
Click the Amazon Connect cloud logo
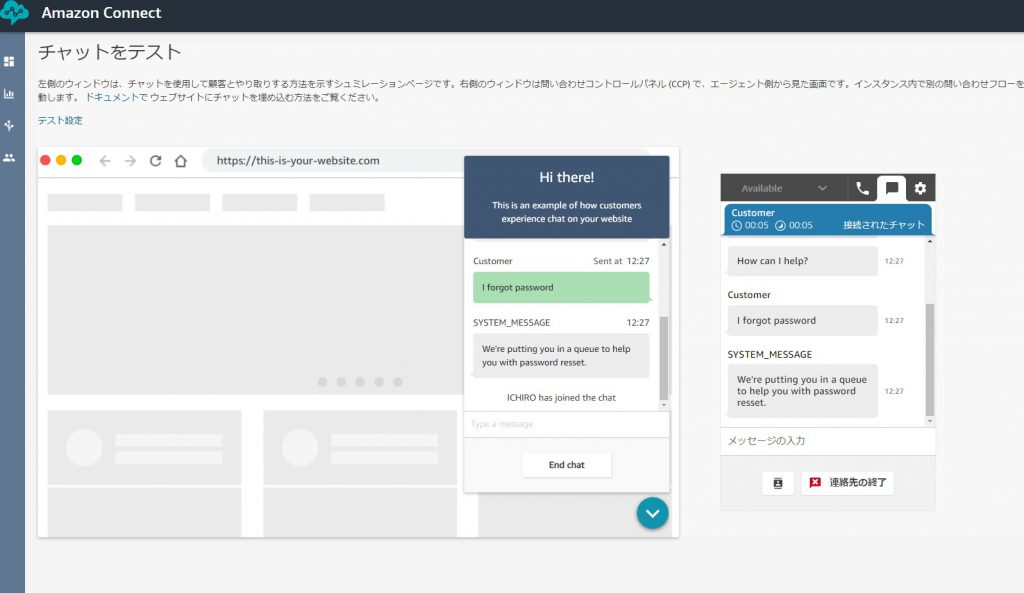pos(15,14)
